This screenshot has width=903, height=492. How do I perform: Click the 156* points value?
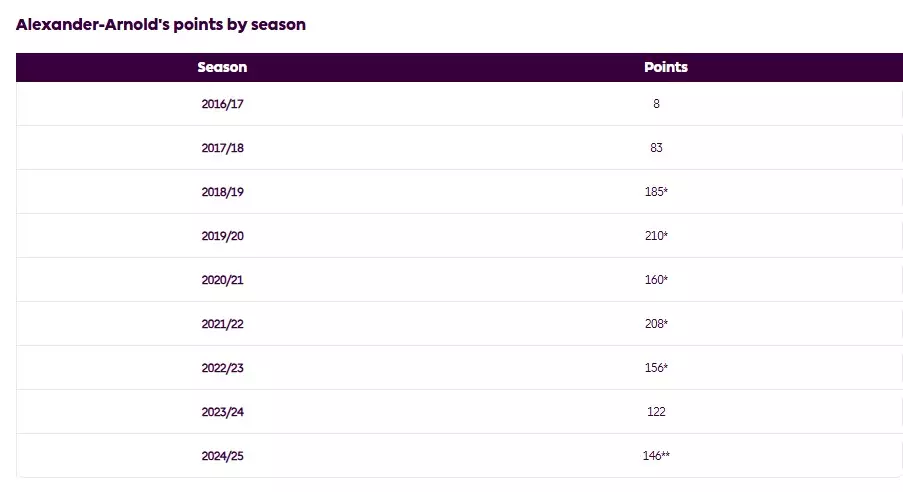pyautogui.click(x=656, y=368)
